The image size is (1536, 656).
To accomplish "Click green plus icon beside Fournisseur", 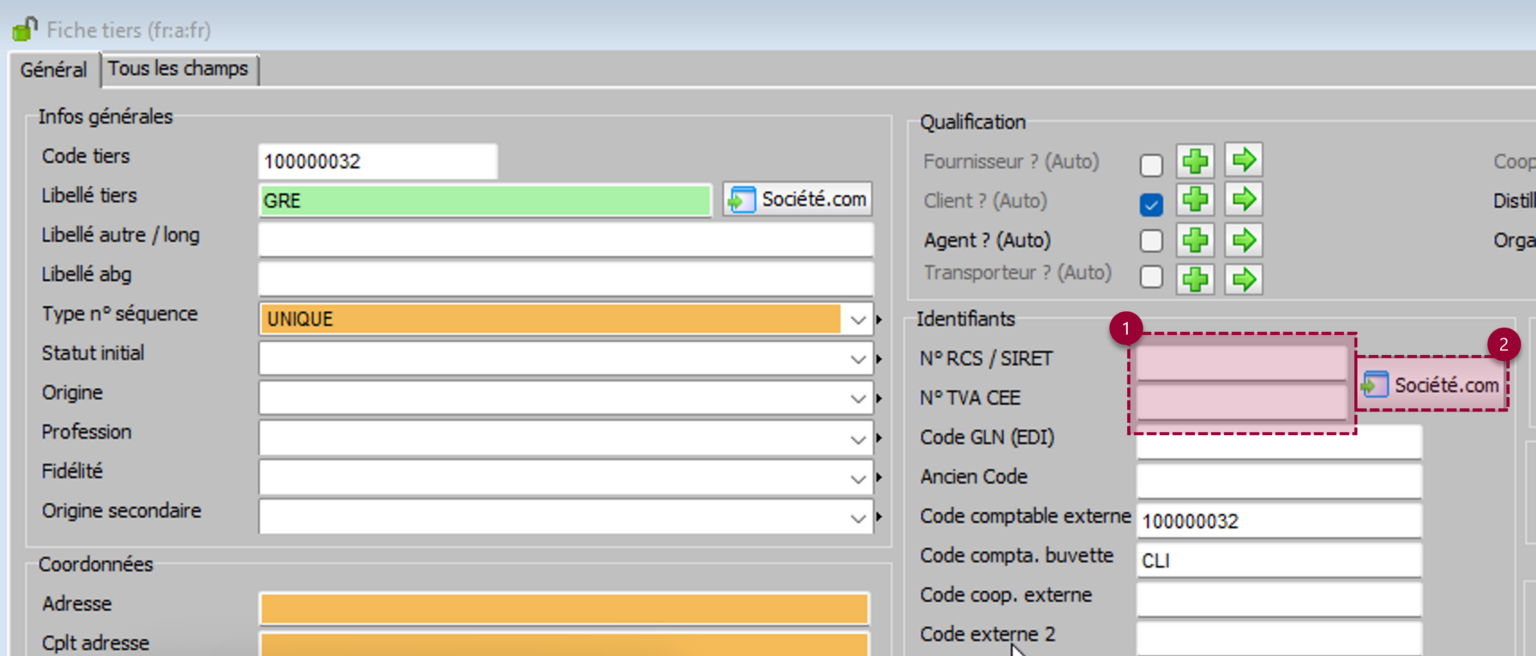I will tap(1195, 161).
